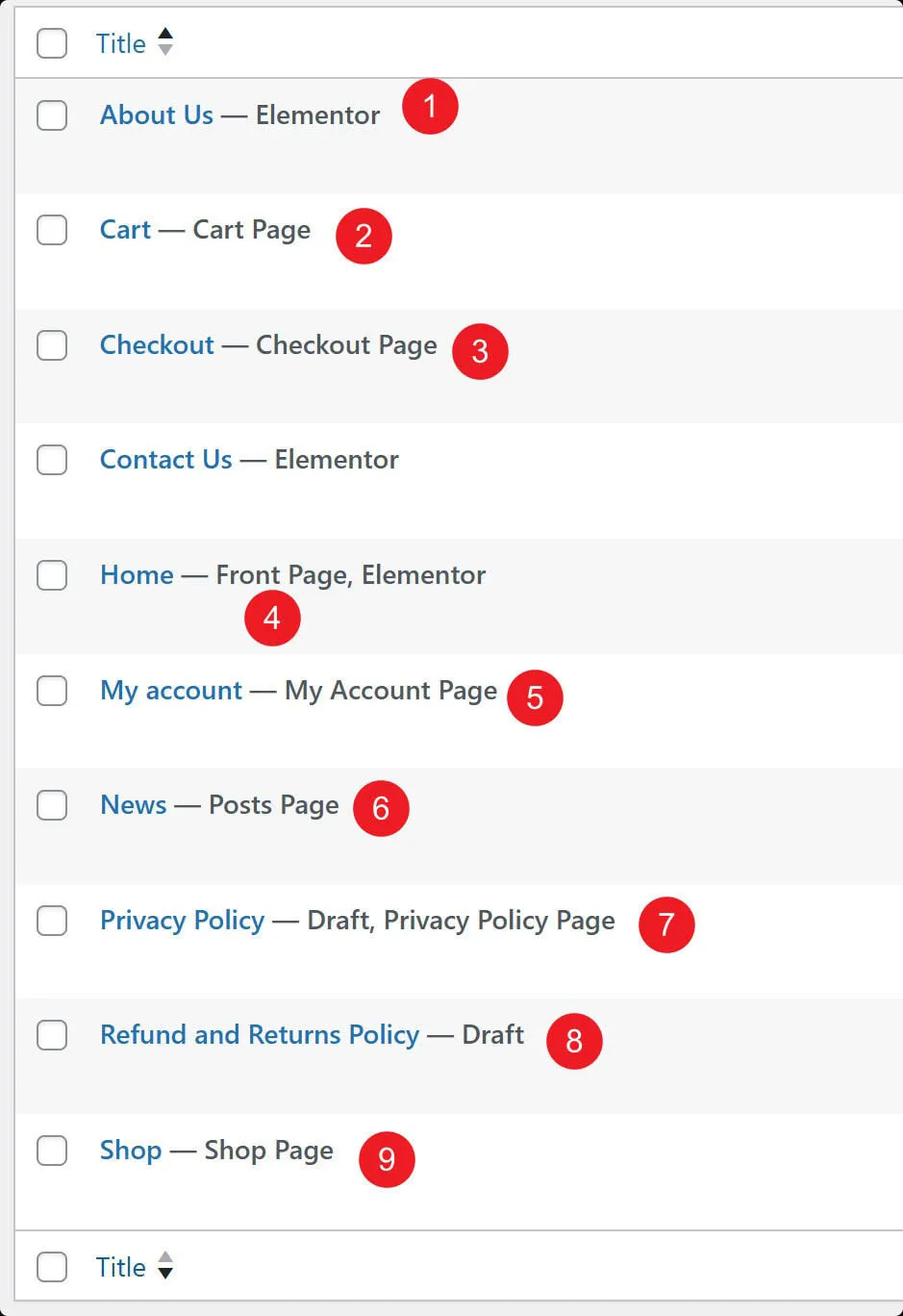Open the Contact Us page link
This screenshot has height=1316, width=903.
(166, 460)
